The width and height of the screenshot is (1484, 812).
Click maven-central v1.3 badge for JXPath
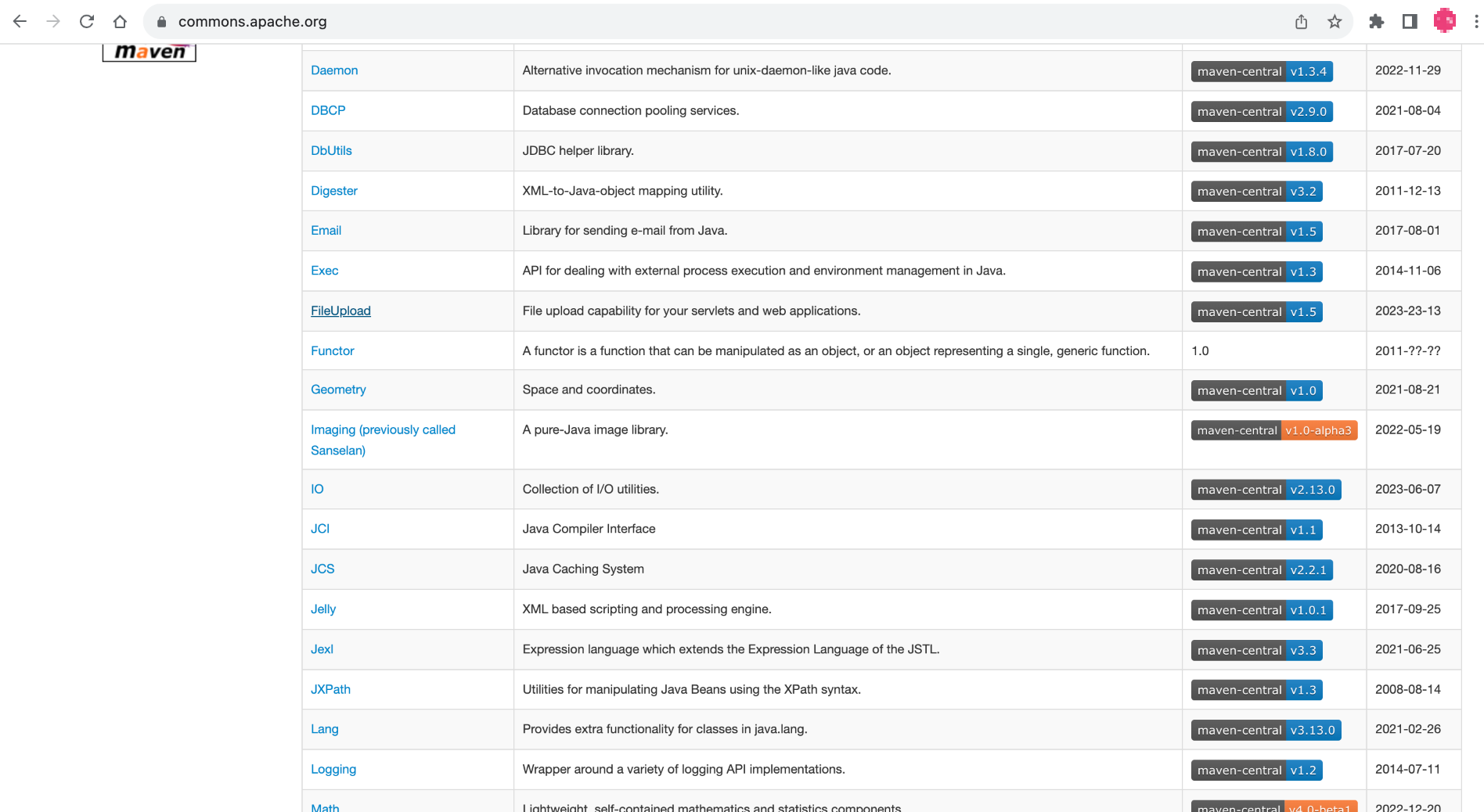pos(1256,690)
